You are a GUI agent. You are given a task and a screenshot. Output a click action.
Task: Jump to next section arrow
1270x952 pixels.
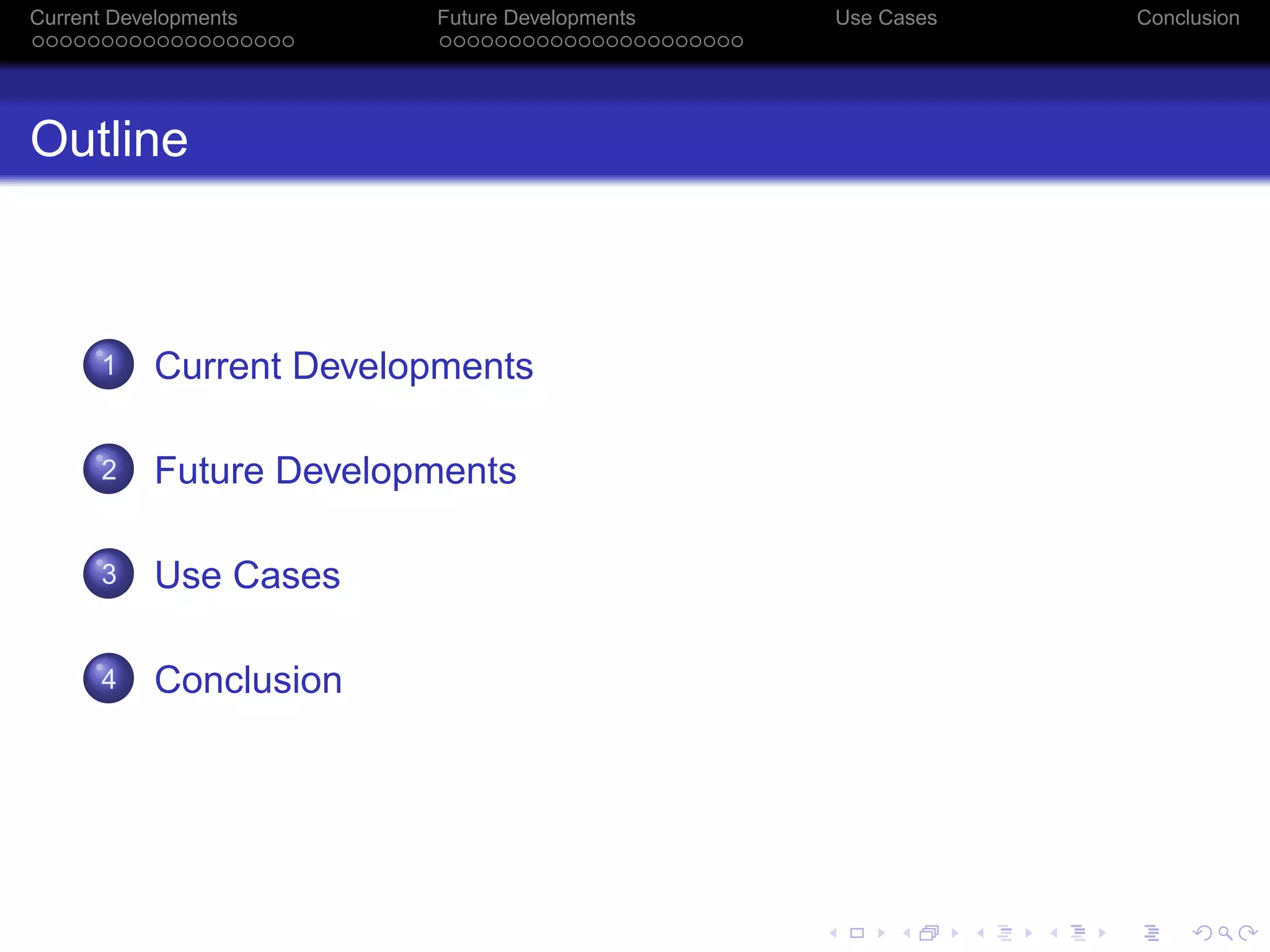1102,933
